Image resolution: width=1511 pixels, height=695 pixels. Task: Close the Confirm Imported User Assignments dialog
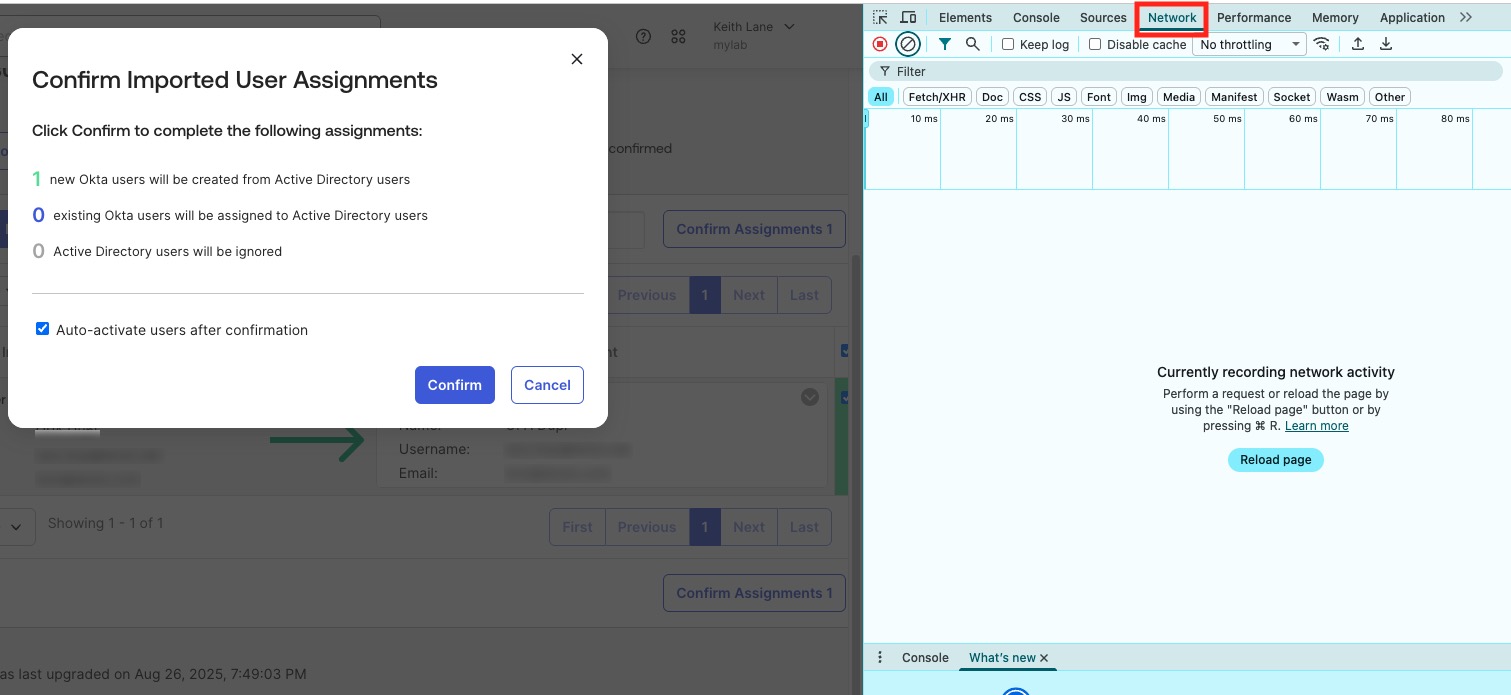(577, 59)
